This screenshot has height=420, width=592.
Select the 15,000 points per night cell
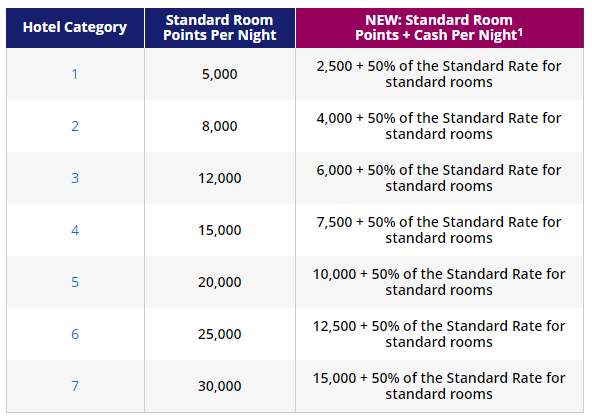tap(220, 230)
